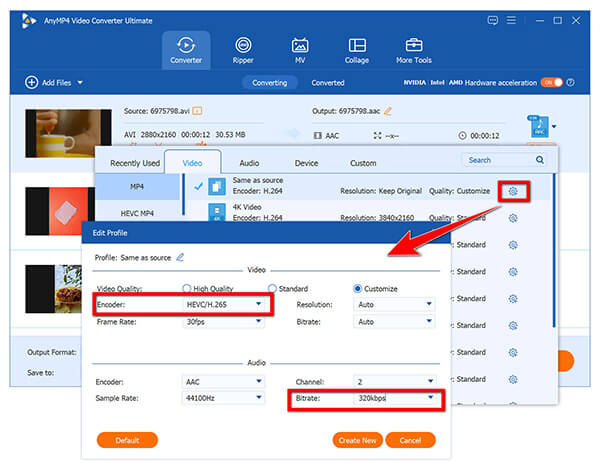Viewport: 600px width, 471px height.
Task: Expand the Add Files dropdown arrow
Action: [x=80, y=82]
